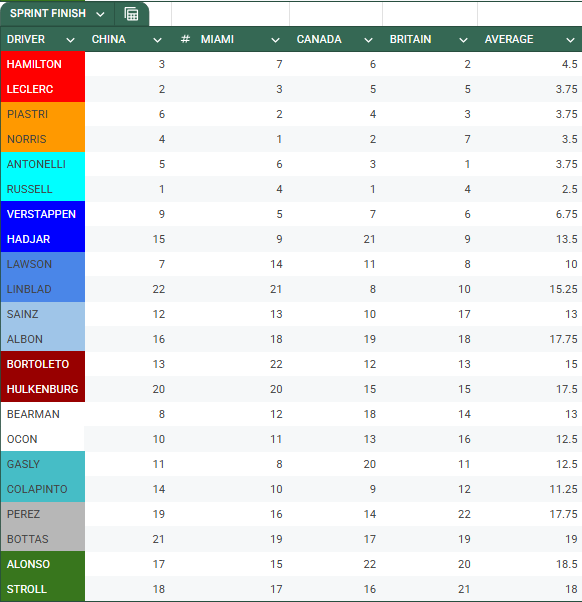The width and height of the screenshot is (582, 602).
Task: Click Antonelli's Britain value 1
Action: [x=467, y=164]
